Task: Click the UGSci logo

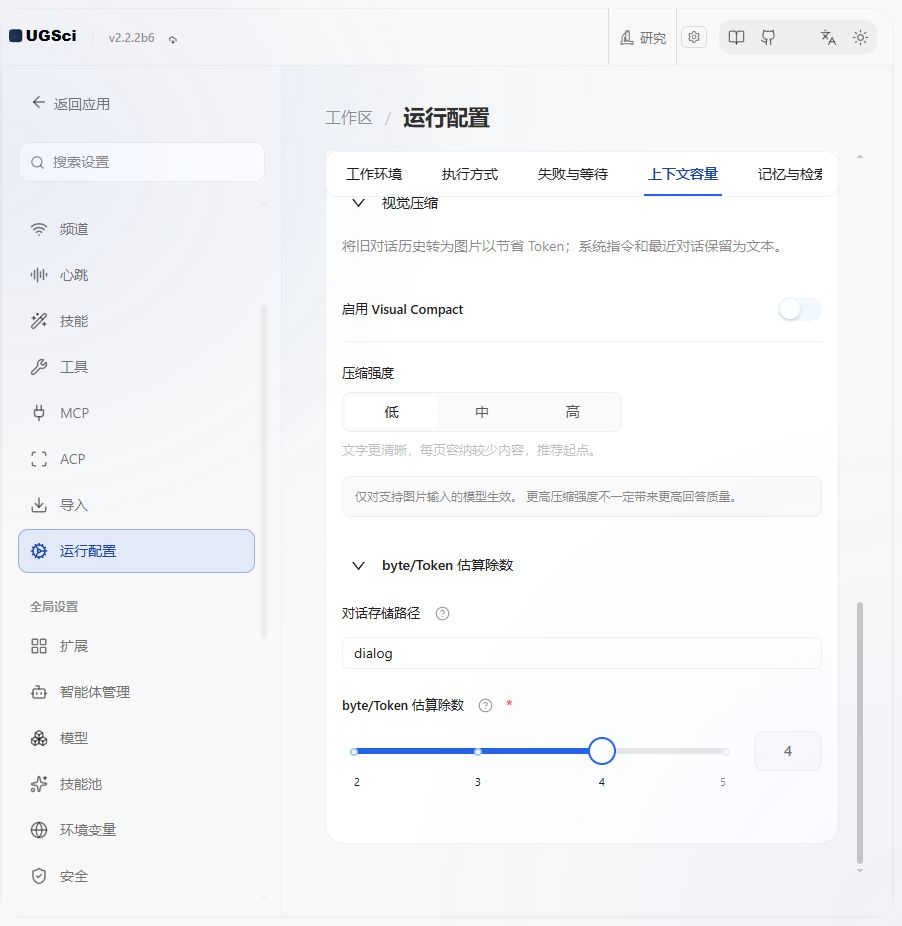Action: point(43,36)
